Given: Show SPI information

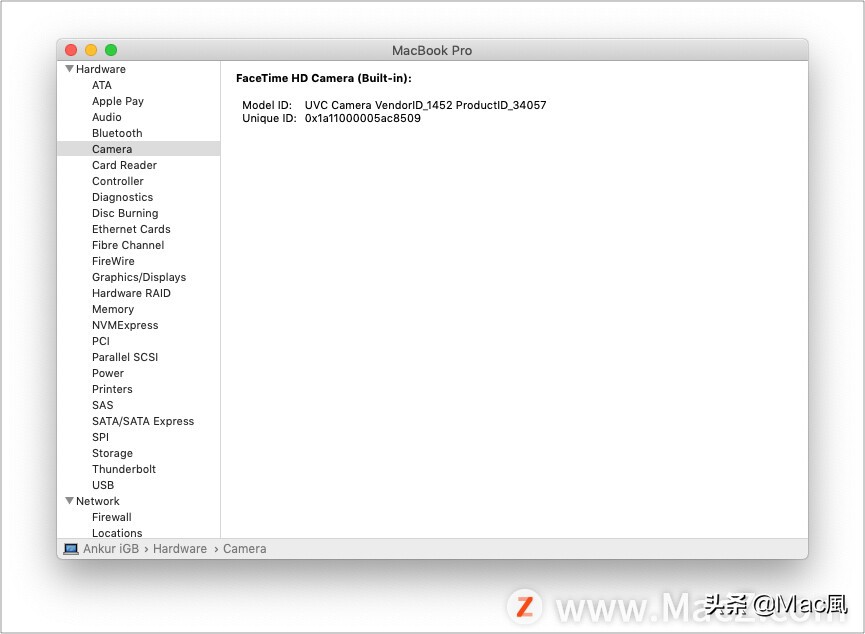Looking at the screenshot, I should 100,437.
